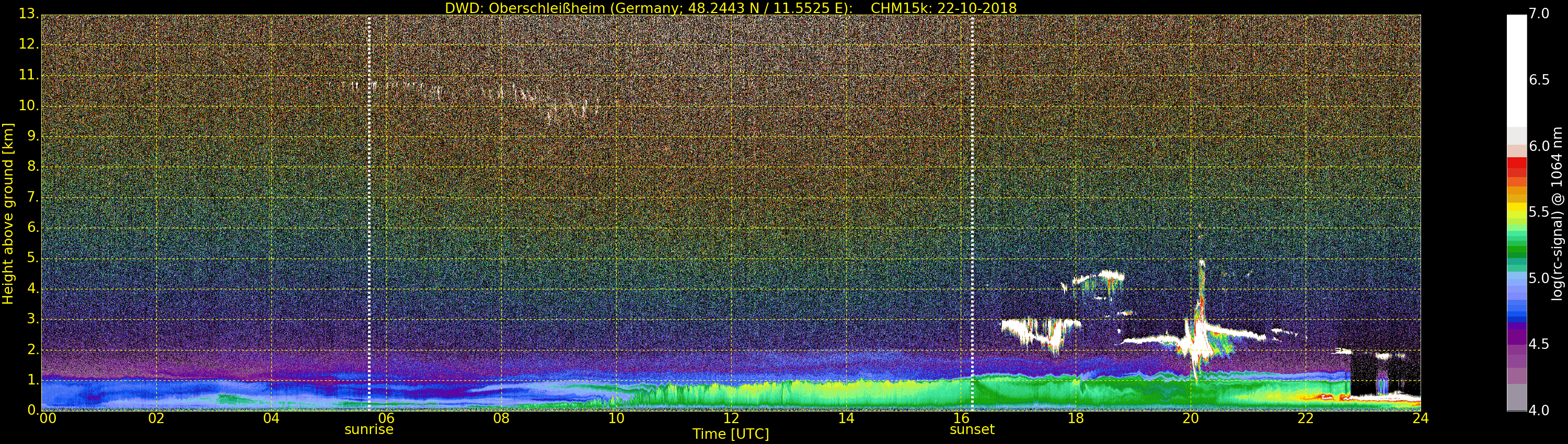
Task: Click the sunrise dotted white vertical line
Action: click(x=369, y=213)
